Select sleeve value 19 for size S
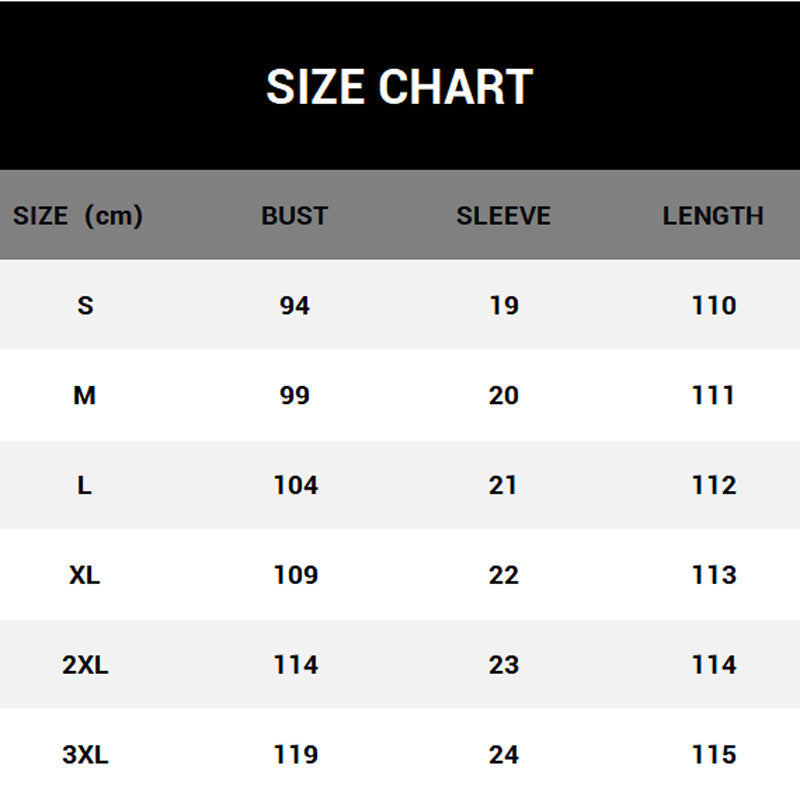Image resolution: width=800 pixels, height=800 pixels. click(x=504, y=305)
